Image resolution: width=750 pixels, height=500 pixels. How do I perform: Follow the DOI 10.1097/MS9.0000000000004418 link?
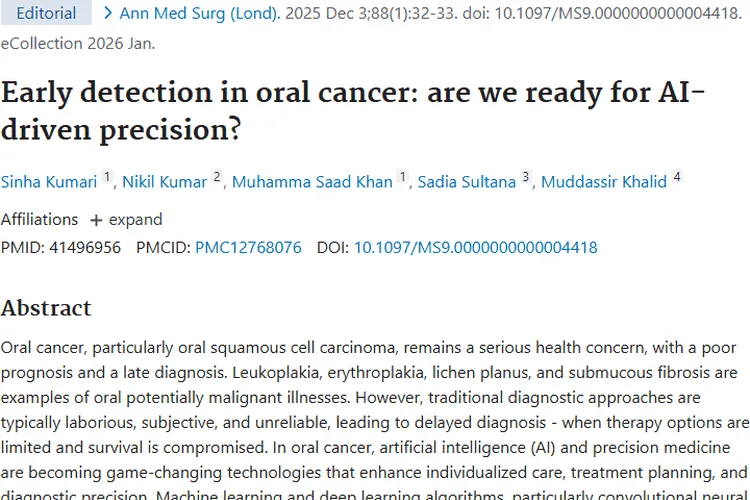[x=475, y=248]
